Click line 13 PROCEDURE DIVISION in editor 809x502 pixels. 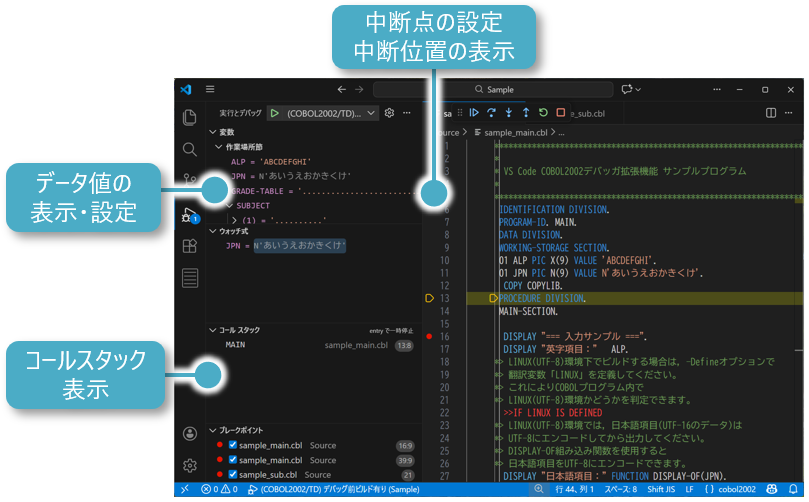(542, 298)
